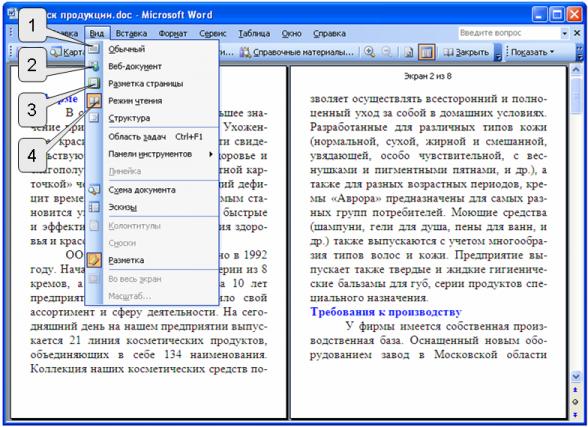This screenshot has height=427, width=588.
Task: Click the Экран 2 из 8 label
Action: (x=428, y=76)
